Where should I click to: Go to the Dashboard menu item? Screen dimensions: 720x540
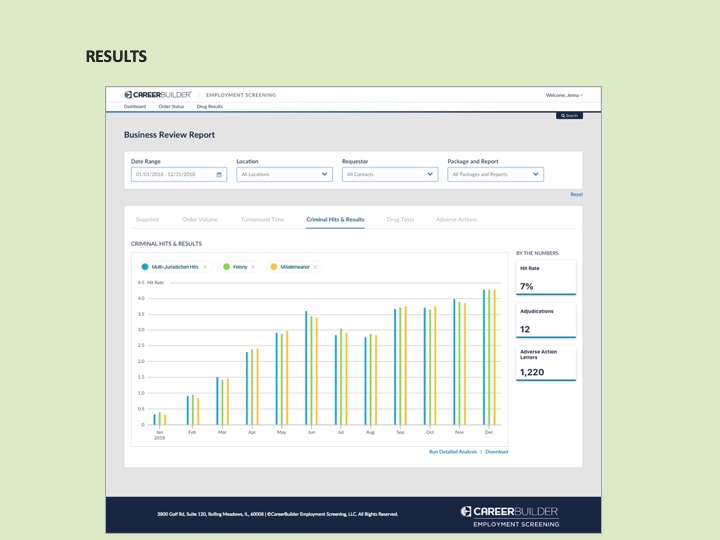point(135,107)
